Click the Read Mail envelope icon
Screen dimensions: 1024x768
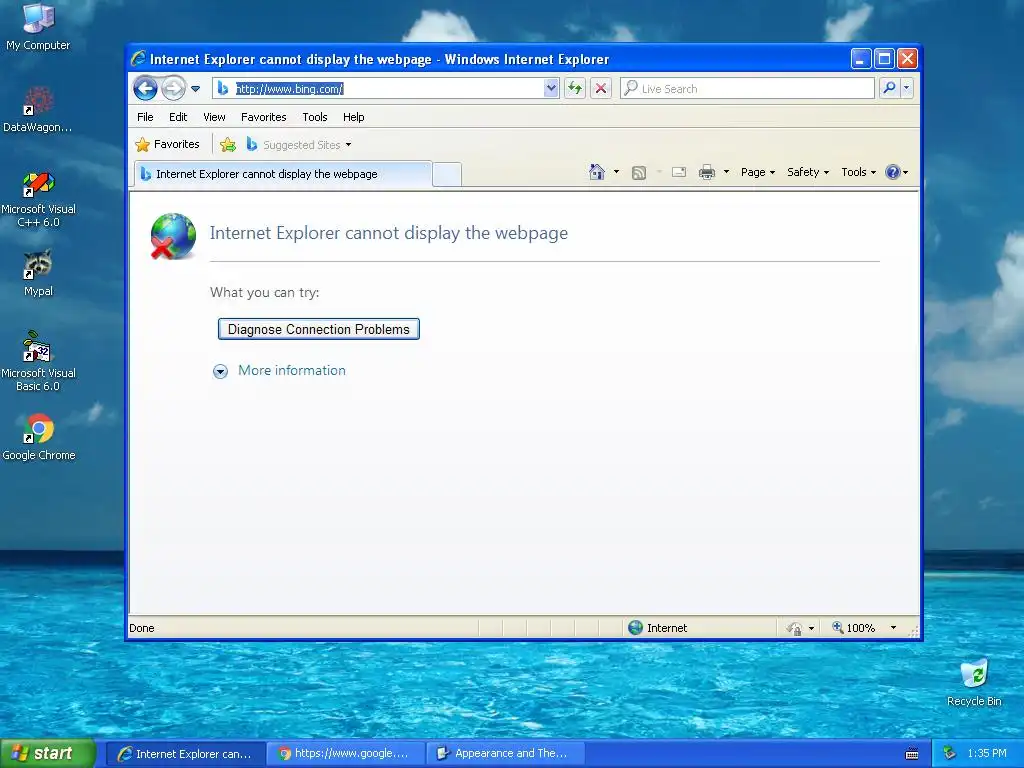point(679,172)
